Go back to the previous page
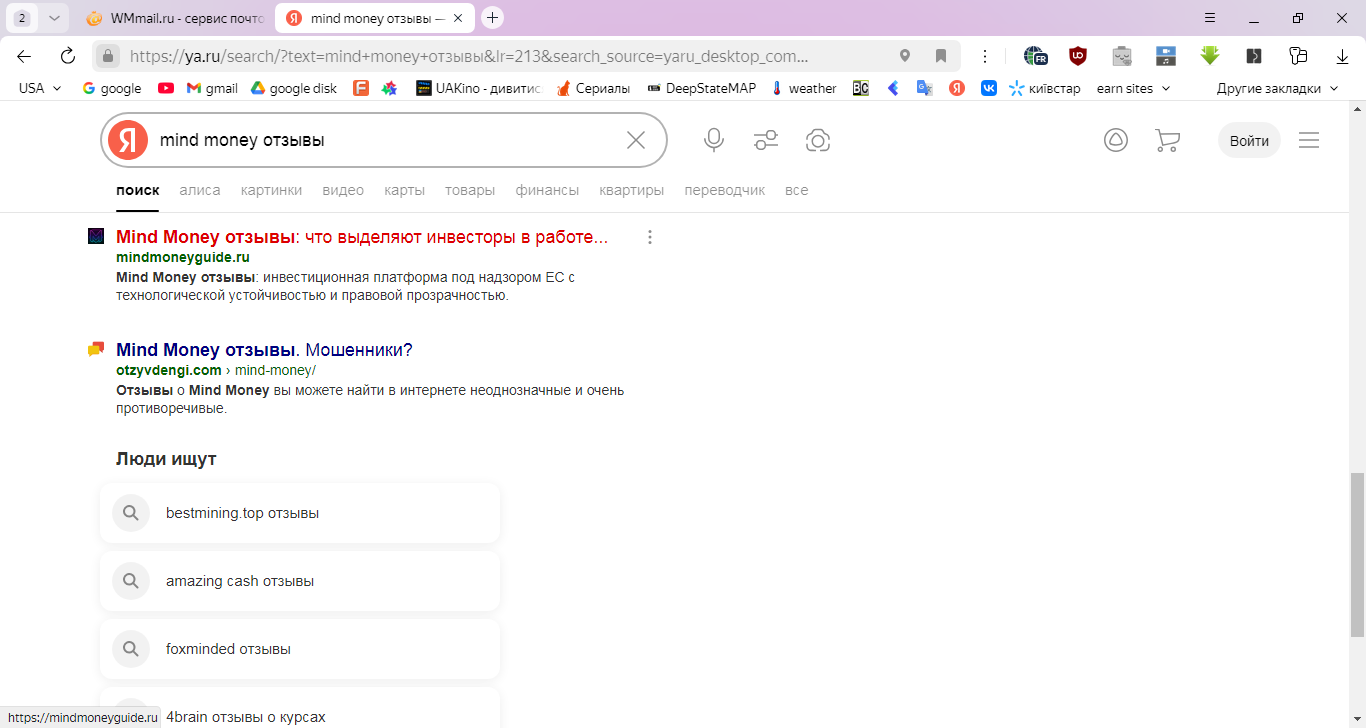This screenshot has width=1366, height=728. tap(24, 56)
